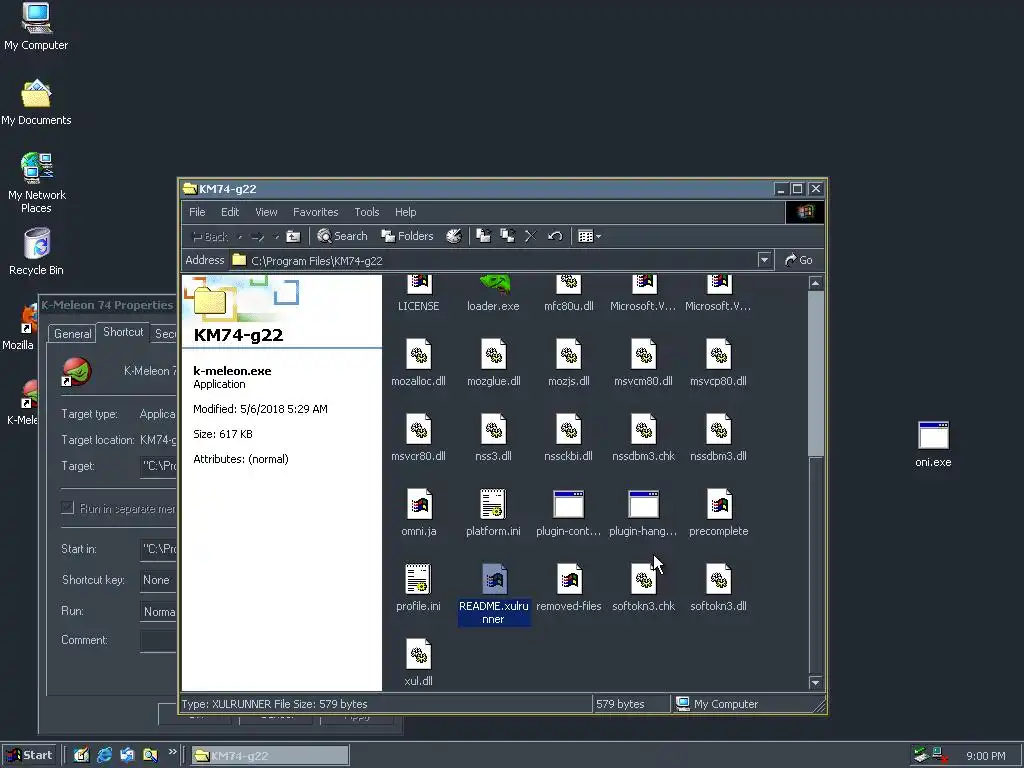Click the Copy To toolbar icon
This screenshot has width=1024, height=768.
pyautogui.click(x=507, y=236)
